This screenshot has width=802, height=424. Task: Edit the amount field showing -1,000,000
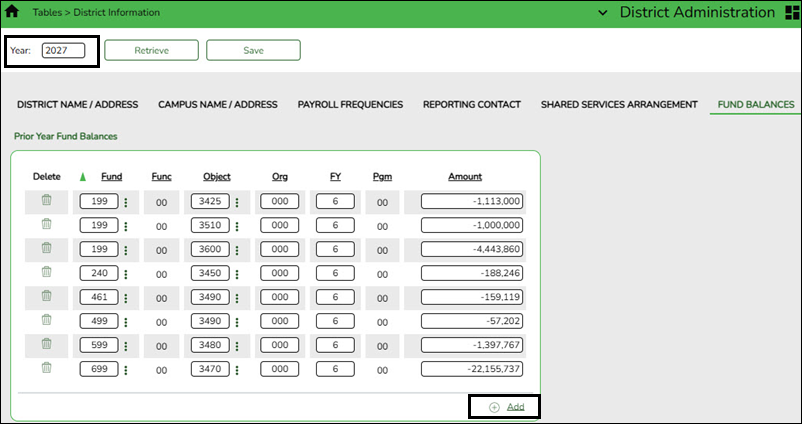472,225
